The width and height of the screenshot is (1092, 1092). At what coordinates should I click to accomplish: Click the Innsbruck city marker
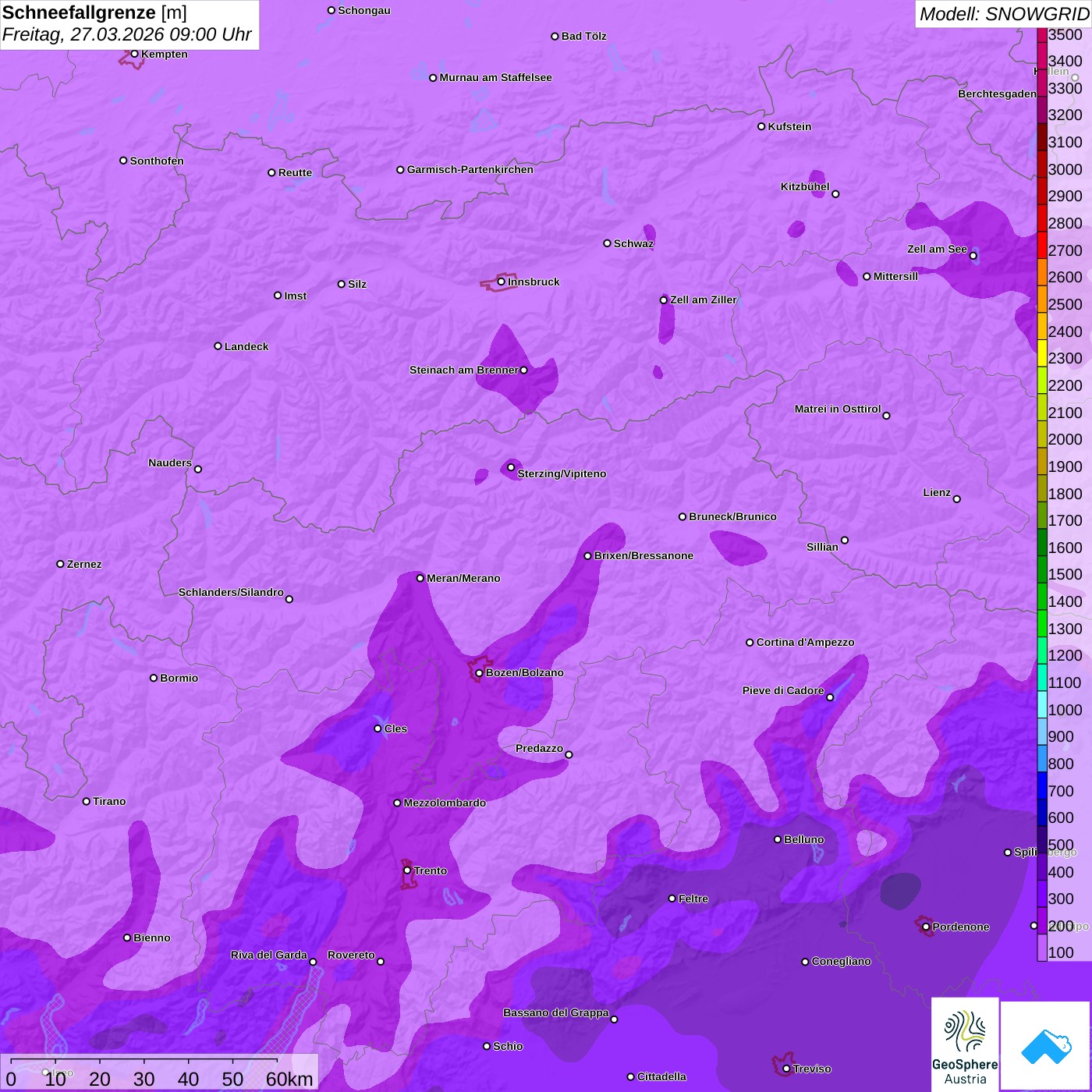click(502, 282)
